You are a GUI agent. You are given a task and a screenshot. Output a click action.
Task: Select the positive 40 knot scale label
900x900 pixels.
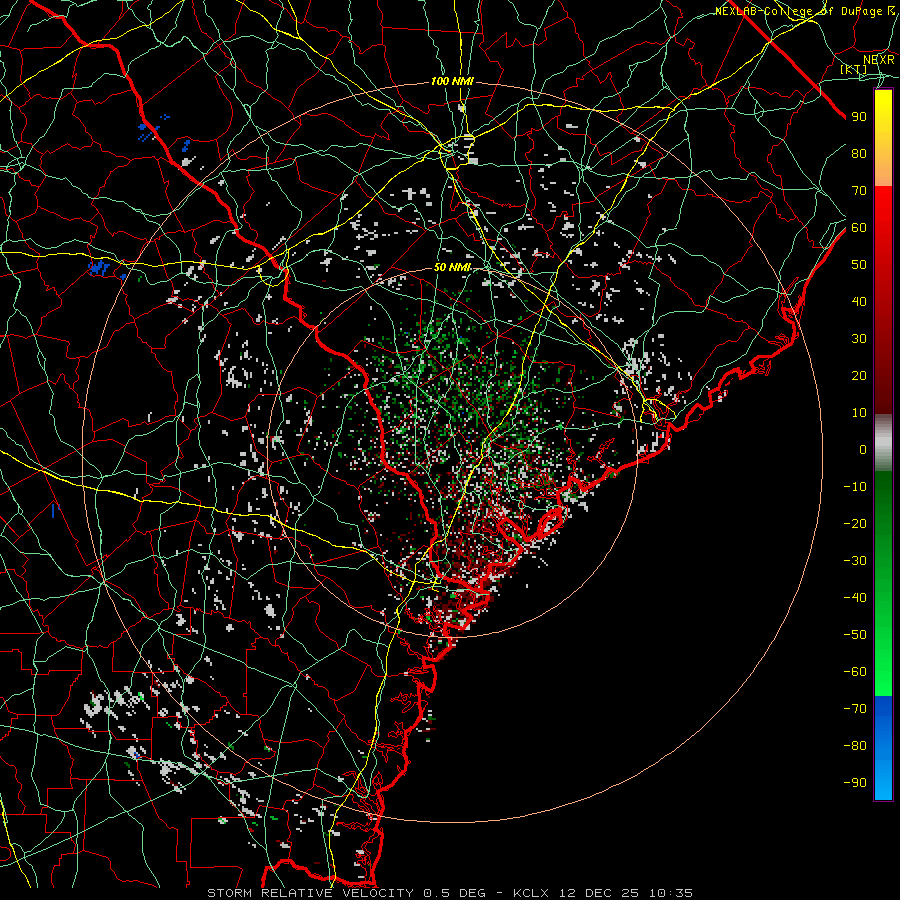859,302
